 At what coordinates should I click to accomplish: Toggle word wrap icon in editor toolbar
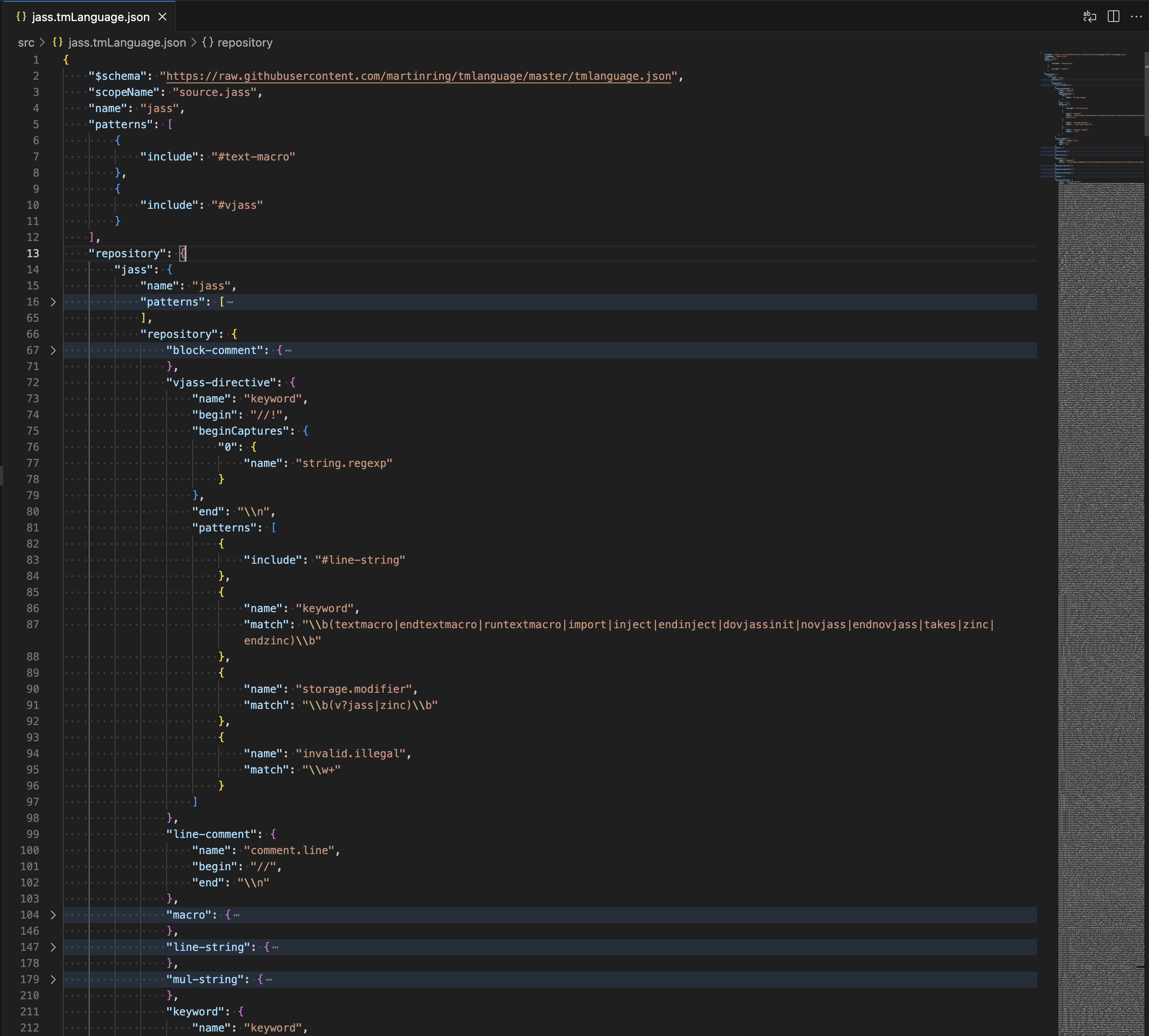click(1089, 17)
